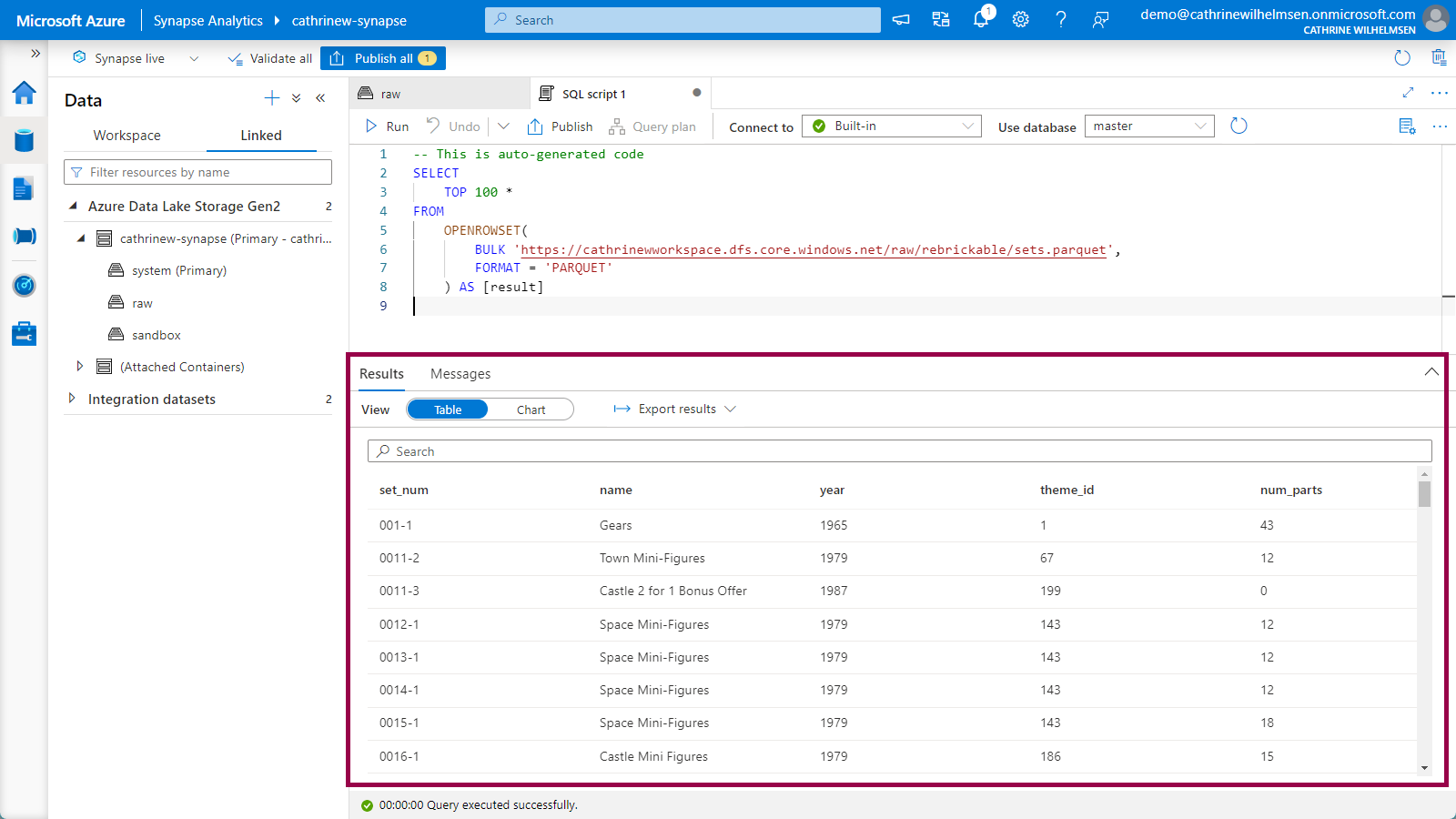The width and height of the screenshot is (1456, 819).
Task: Open the Use database master dropdown
Action: (1149, 126)
